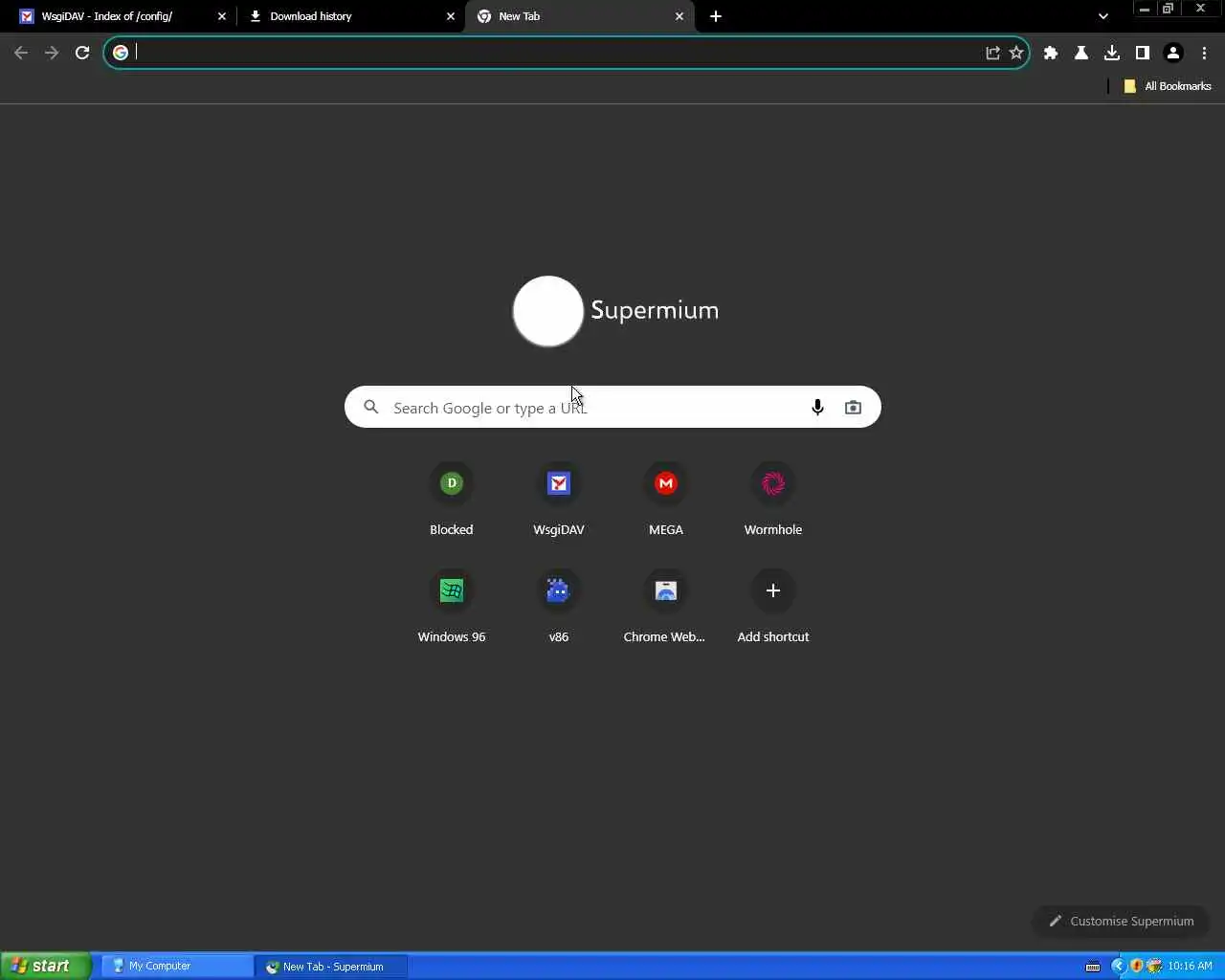Open the Blocked shortcut
Viewport: 1225px width, 980px height.
pos(452,500)
